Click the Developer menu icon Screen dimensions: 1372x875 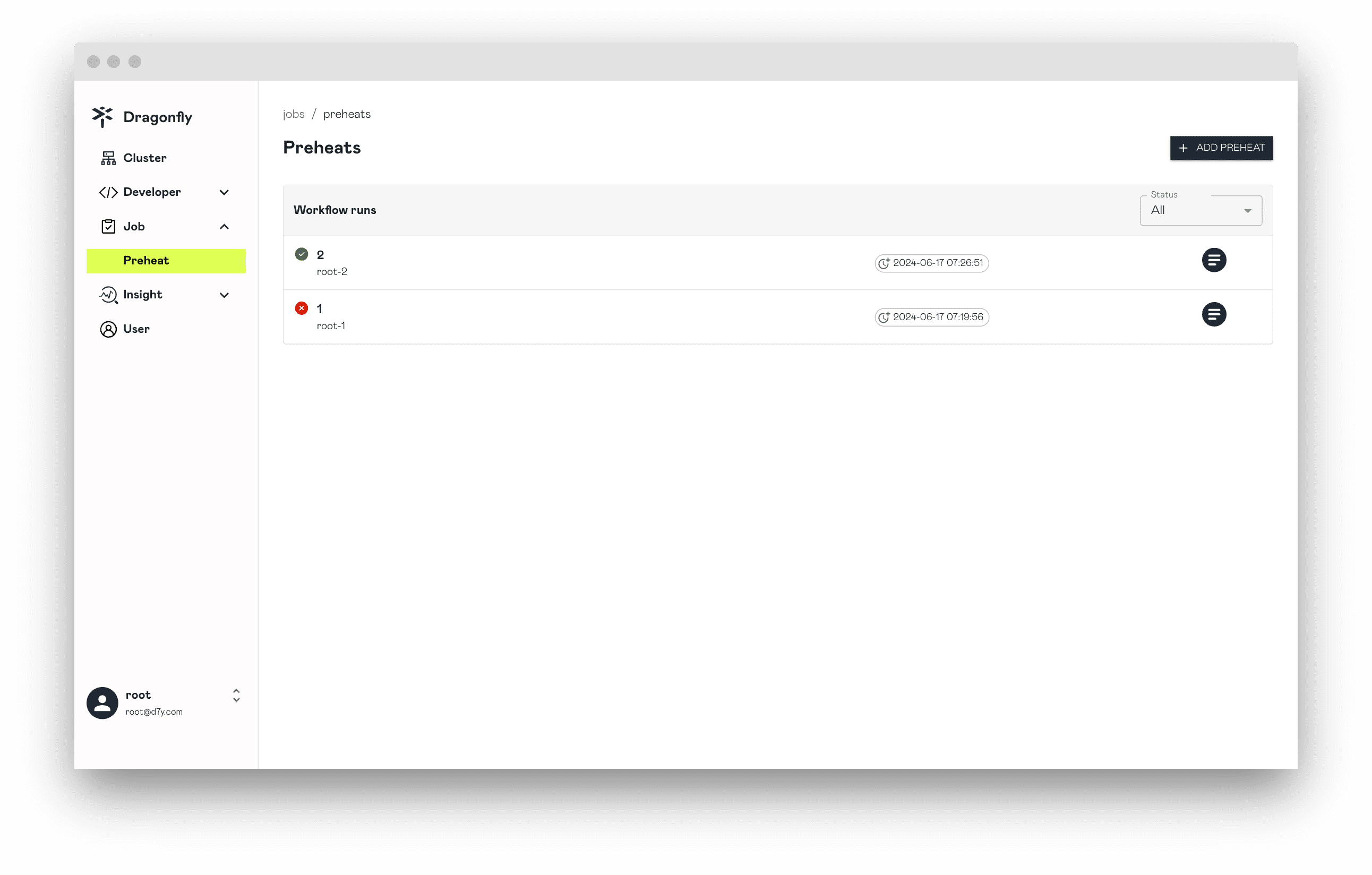pyautogui.click(x=107, y=192)
